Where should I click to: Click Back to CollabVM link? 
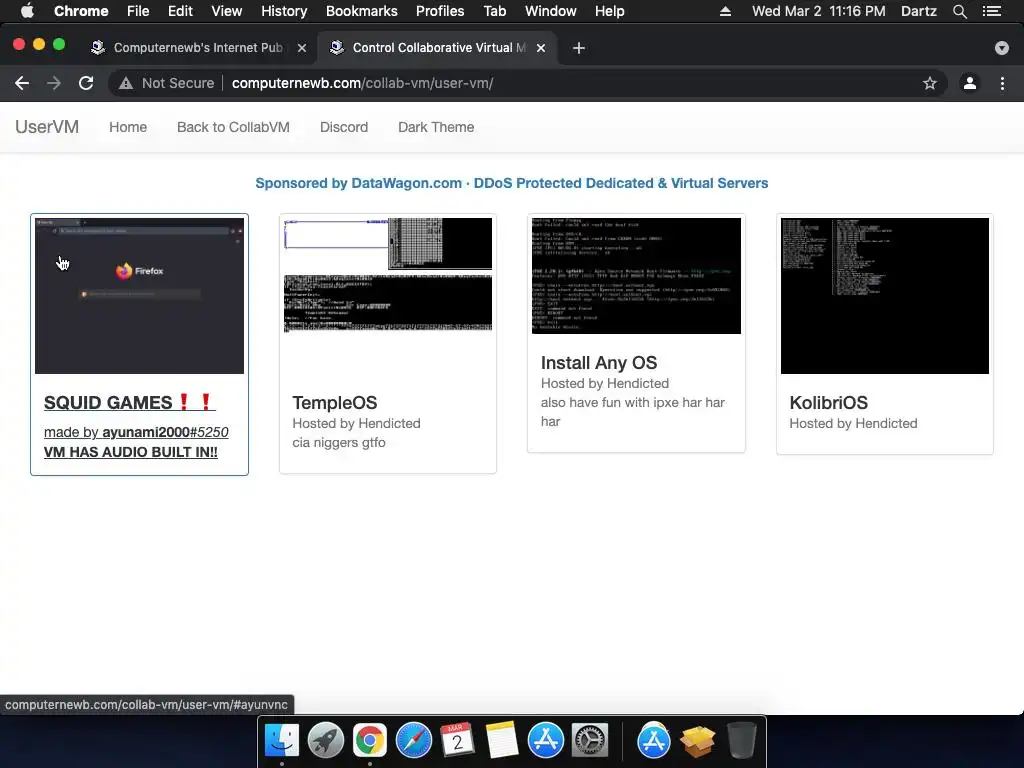[x=233, y=127]
